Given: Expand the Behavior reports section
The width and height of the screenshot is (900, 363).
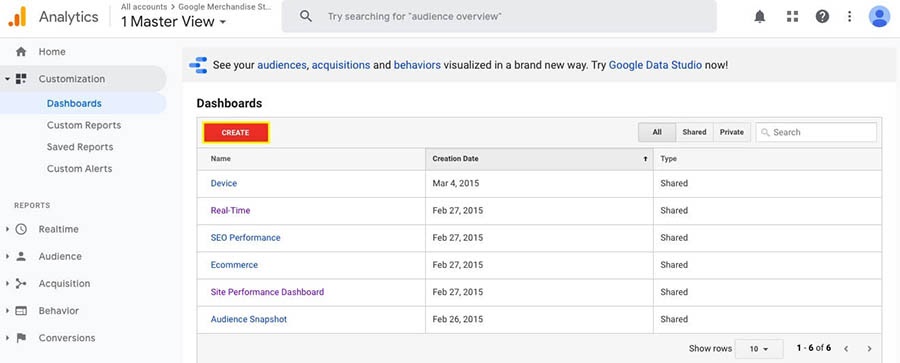Looking at the screenshot, I should [7, 311].
